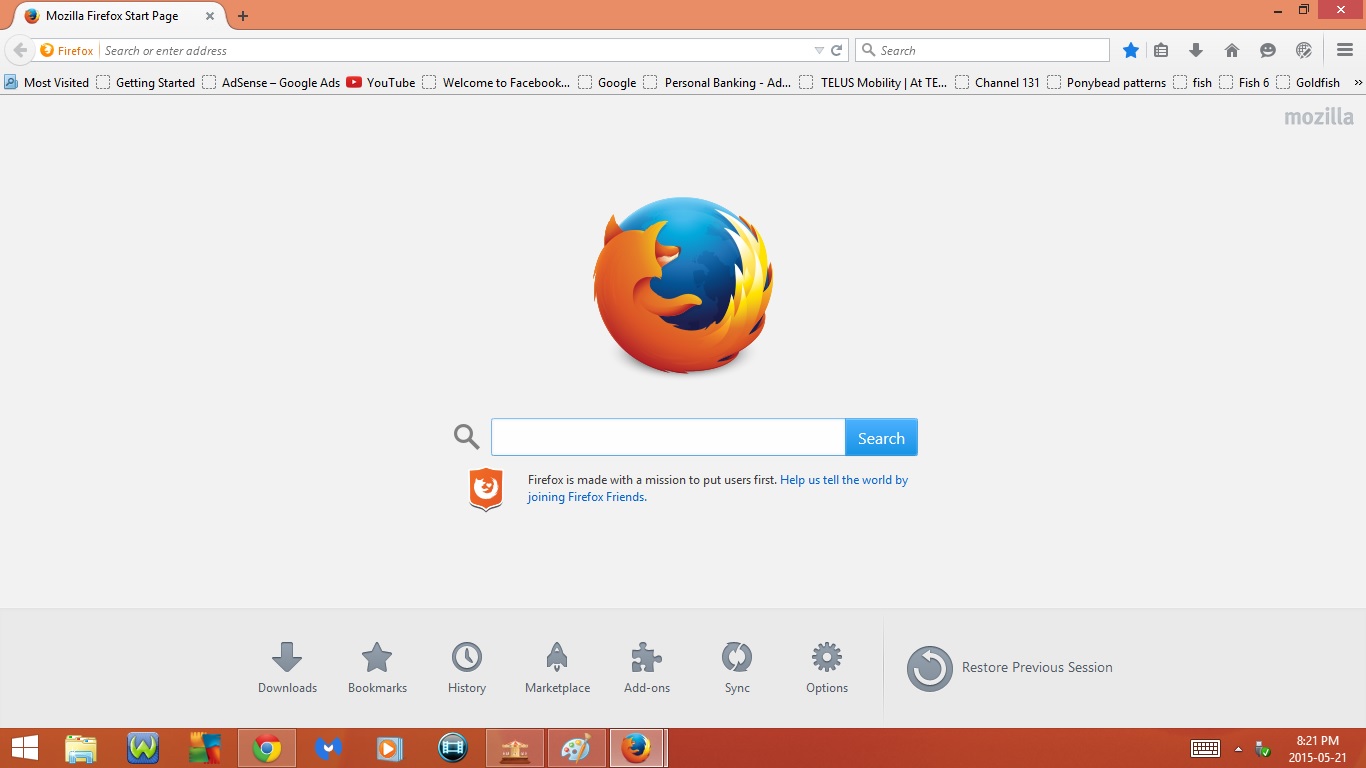Screen dimensions: 1366x768
Task: Open the Paint palette taskbar icon
Action: click(x=577, y=748)
